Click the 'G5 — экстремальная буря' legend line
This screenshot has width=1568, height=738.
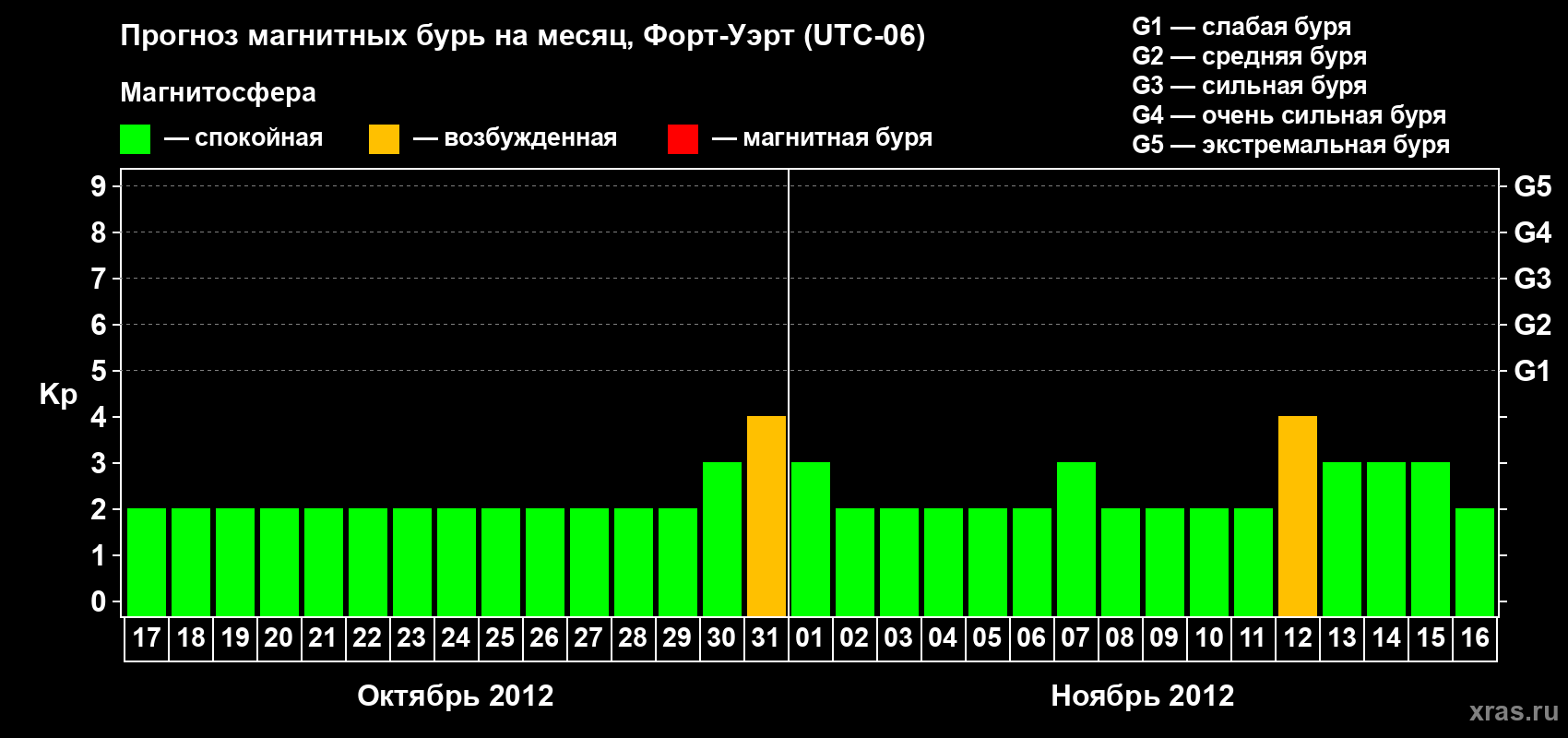pos(1291,145)
